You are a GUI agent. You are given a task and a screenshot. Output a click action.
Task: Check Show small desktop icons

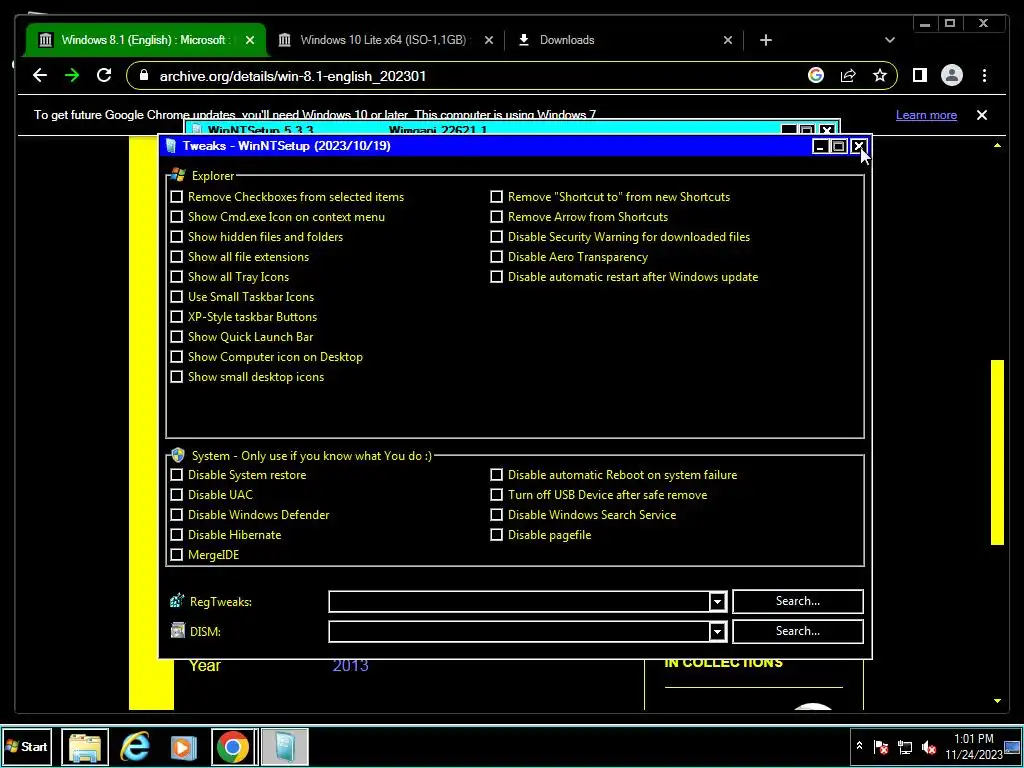pos(176,377)
